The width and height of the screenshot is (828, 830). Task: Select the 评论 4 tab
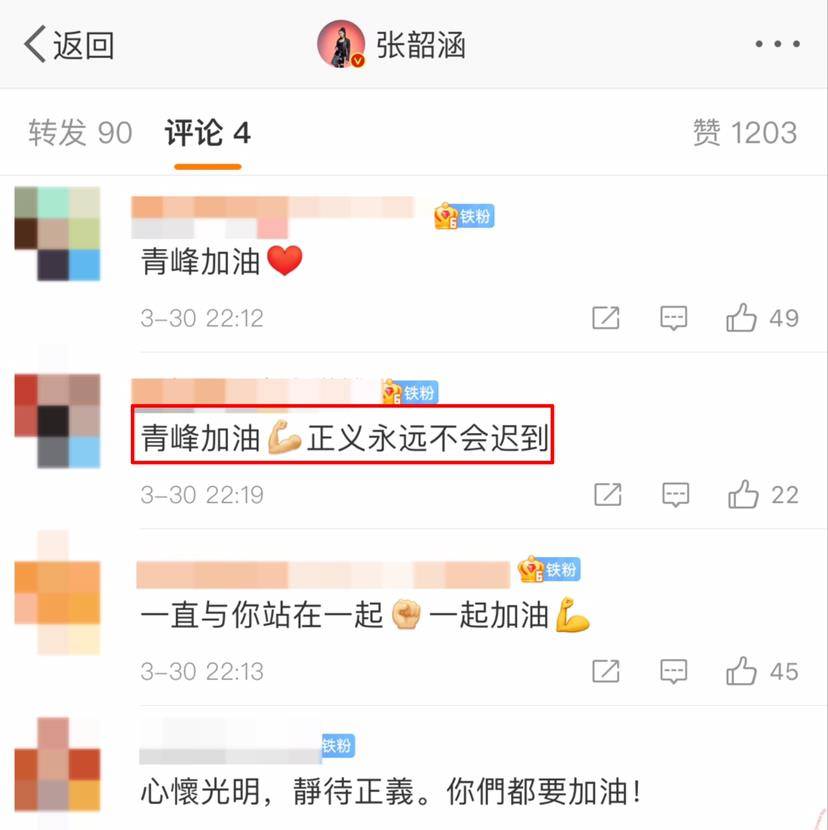point(208,132)
